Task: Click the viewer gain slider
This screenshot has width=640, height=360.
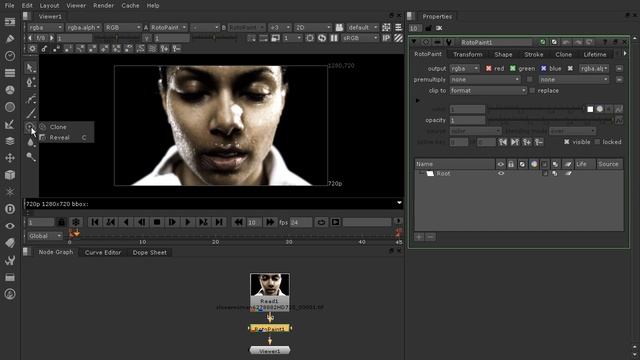Action: pyautogui.click(x=116, y=38)
